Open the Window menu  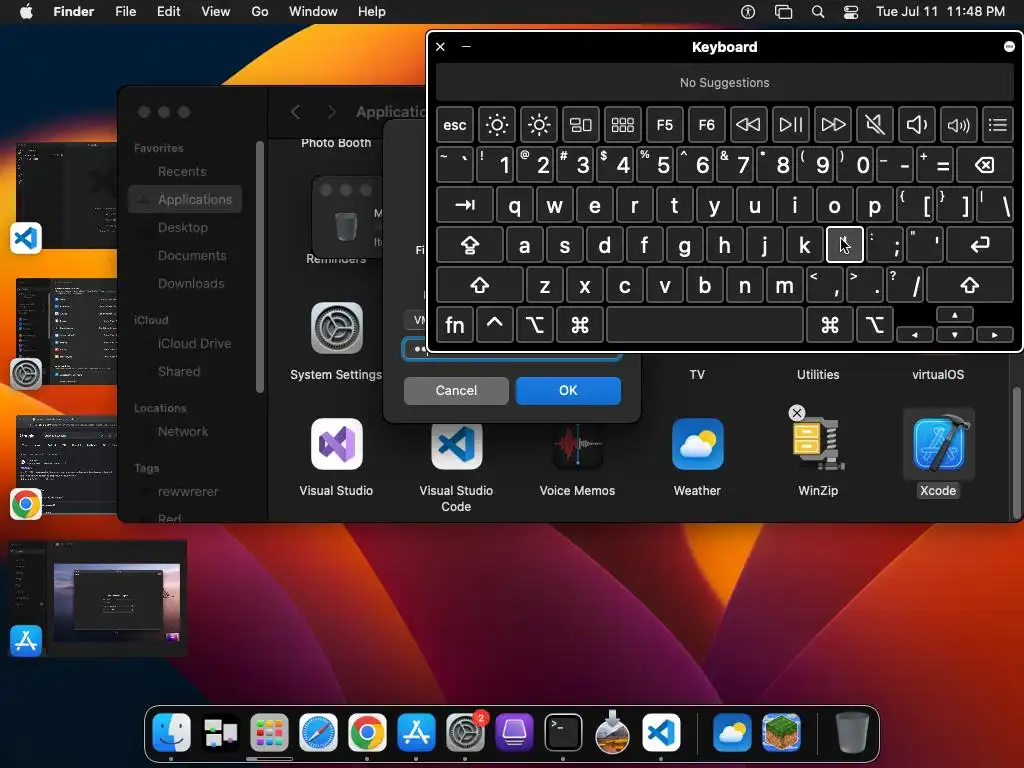pyautogui.click(x=313, y=12)
